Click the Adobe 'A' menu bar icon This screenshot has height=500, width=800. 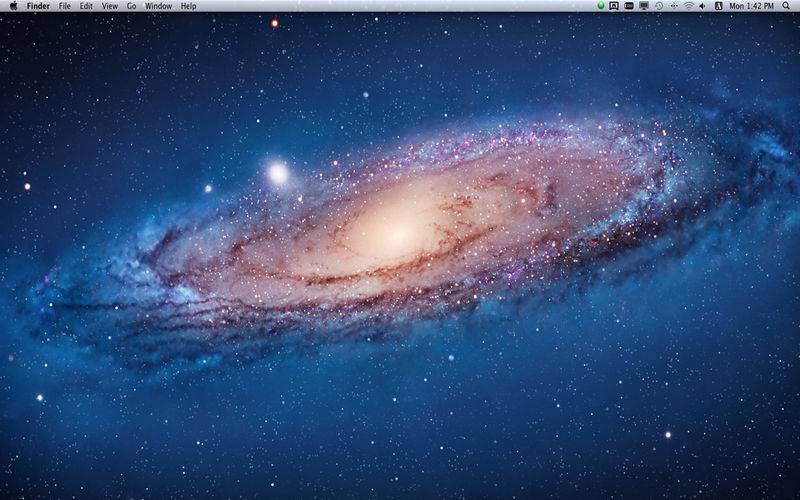tap(718, 6)
